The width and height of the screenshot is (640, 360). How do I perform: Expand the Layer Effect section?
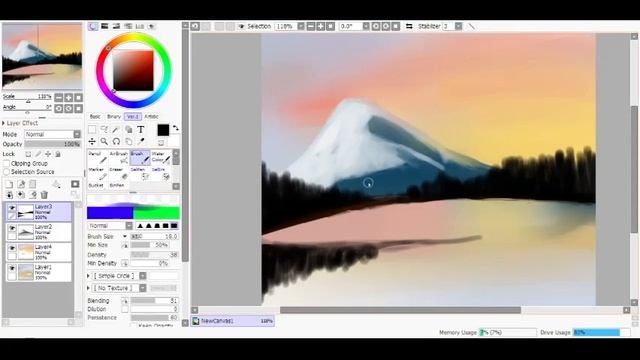tap(4, 123)
